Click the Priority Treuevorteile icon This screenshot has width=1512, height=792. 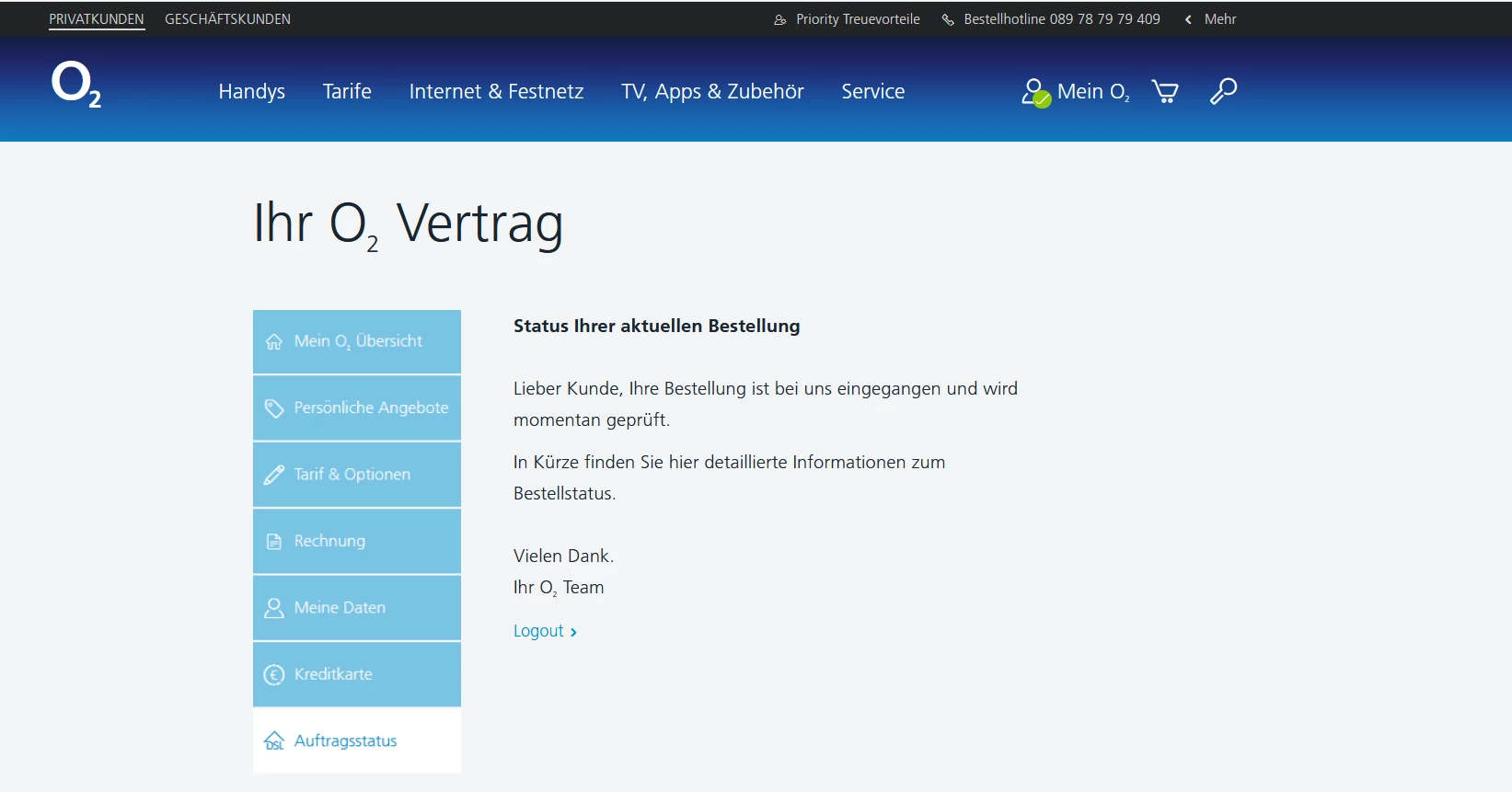(x=780, y=19)
